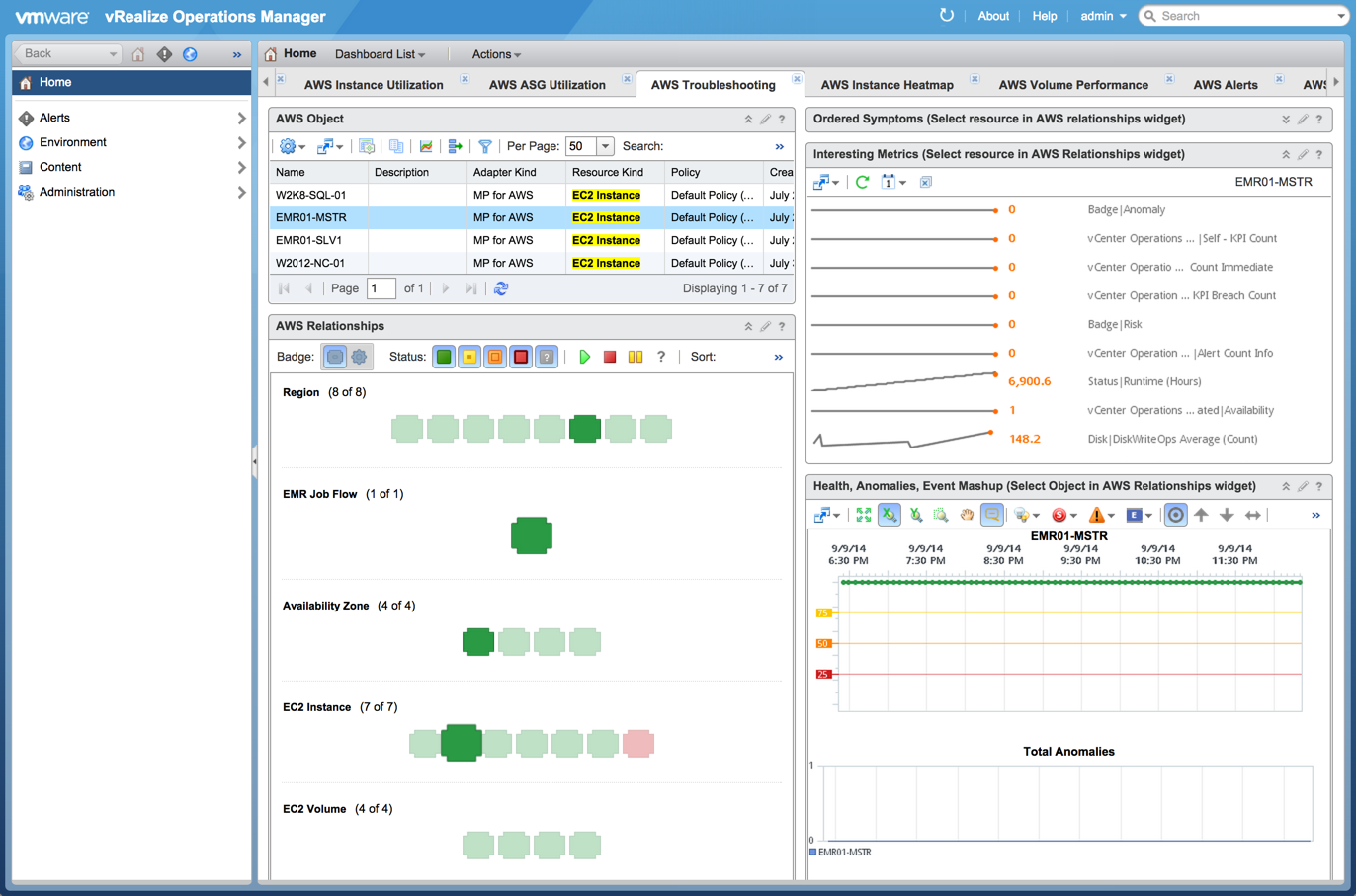Click the pan hand tool in Mashup toolbar

tap(966, 515)
